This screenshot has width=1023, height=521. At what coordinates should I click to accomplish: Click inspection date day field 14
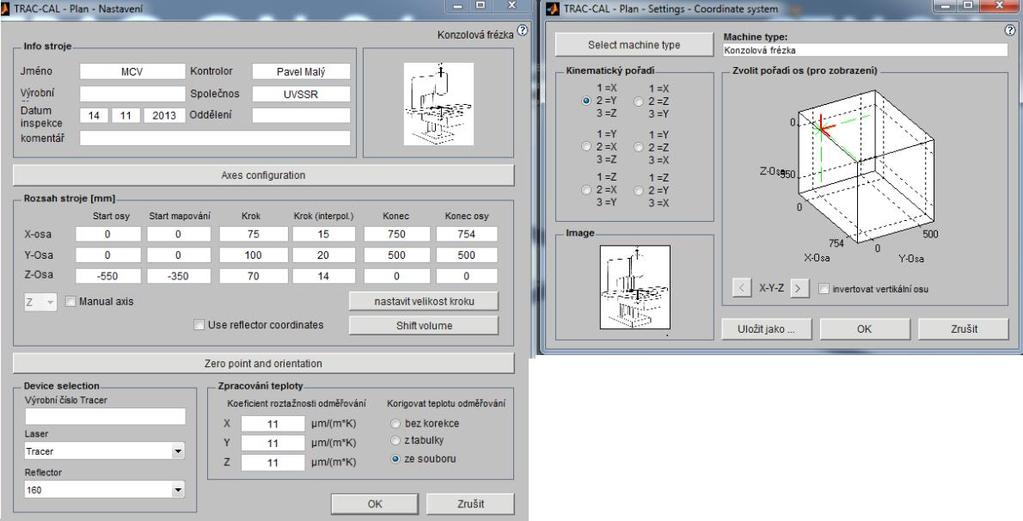click(x=94, y=115)
